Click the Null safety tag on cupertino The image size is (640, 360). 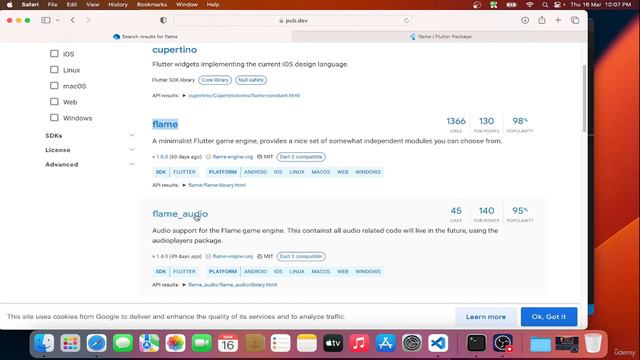point(251,80)
